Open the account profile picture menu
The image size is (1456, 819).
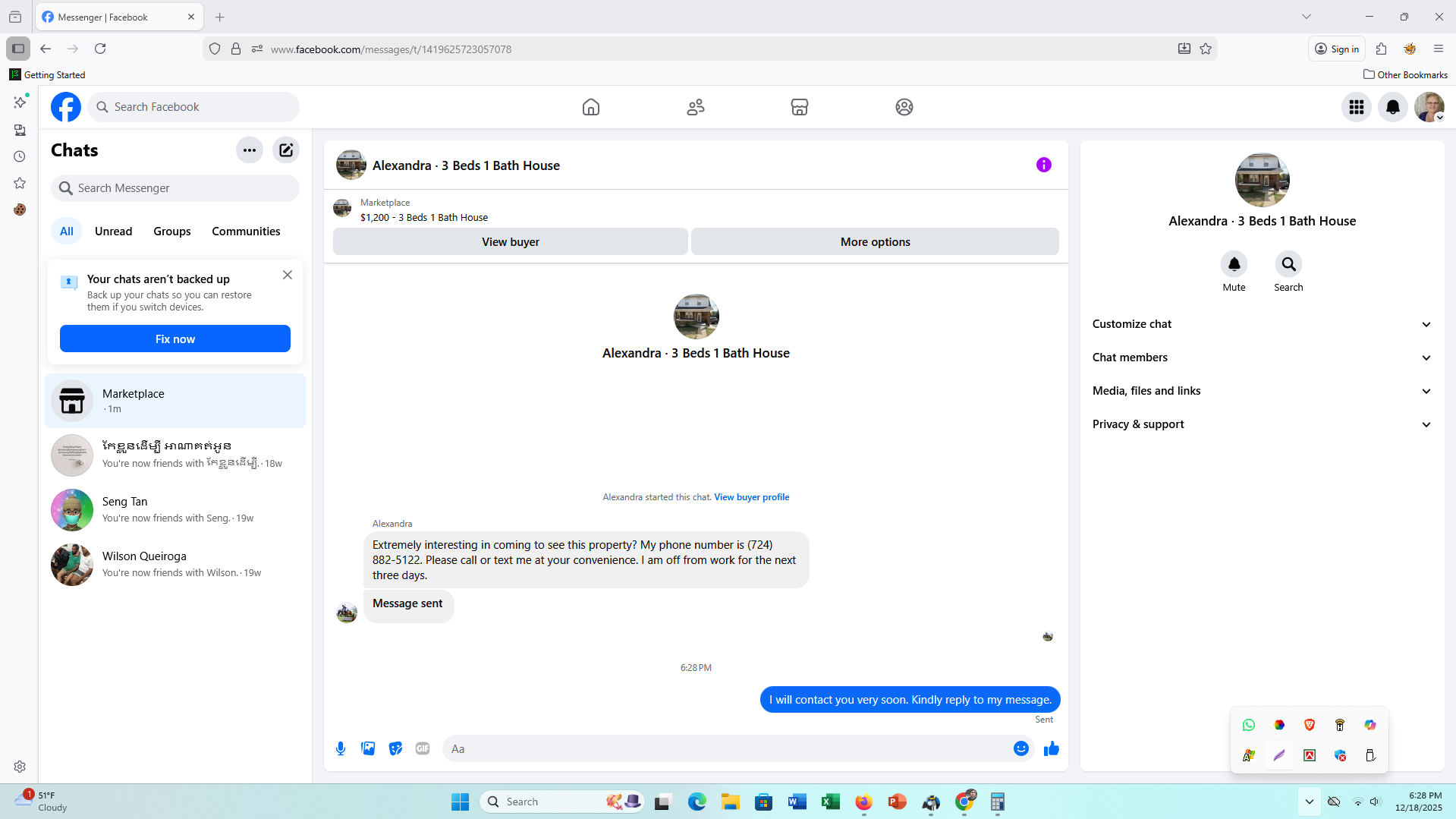pos(1429,107)
